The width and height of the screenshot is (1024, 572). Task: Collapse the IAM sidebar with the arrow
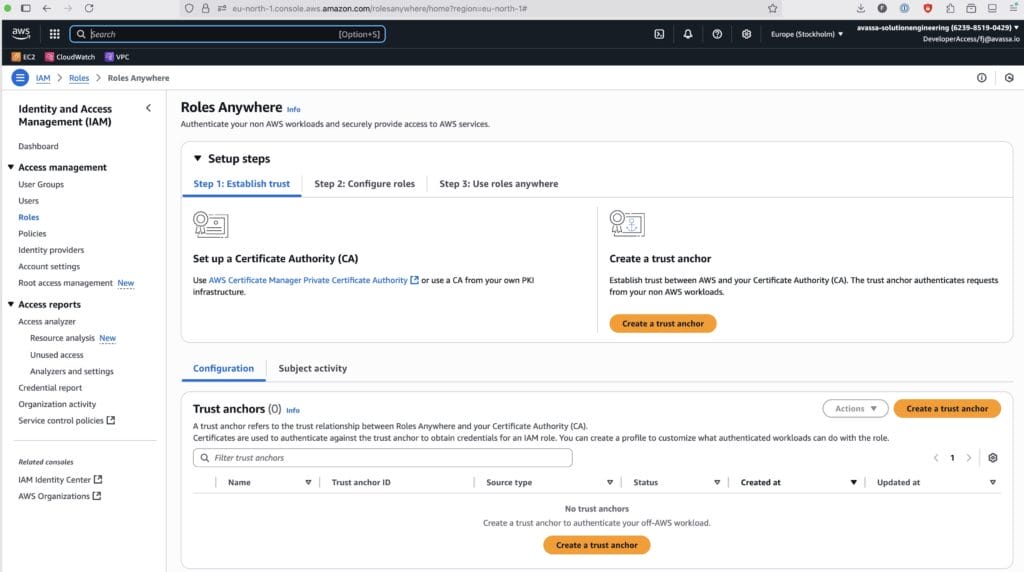pos(148,108)
